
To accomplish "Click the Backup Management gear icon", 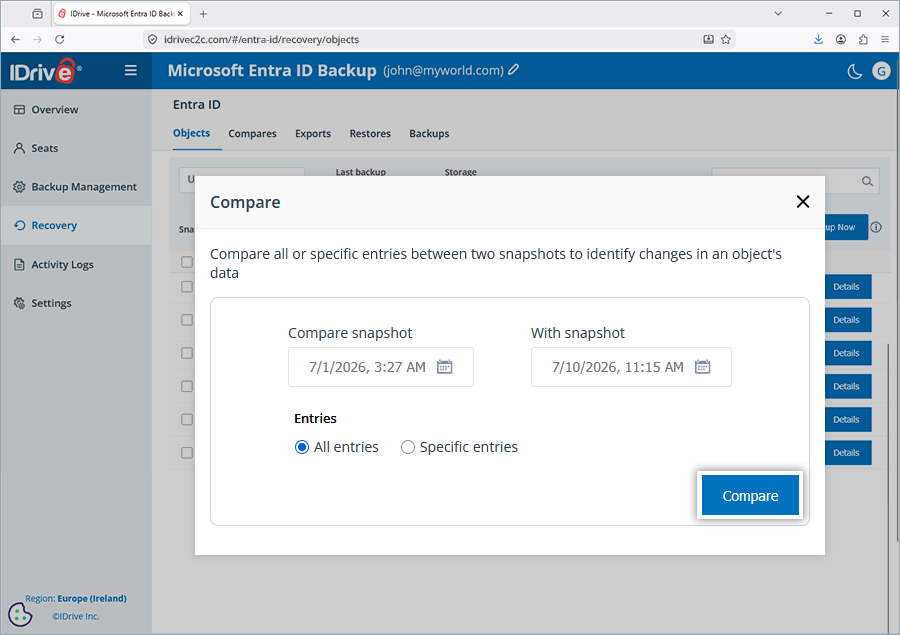I will 20,187.
